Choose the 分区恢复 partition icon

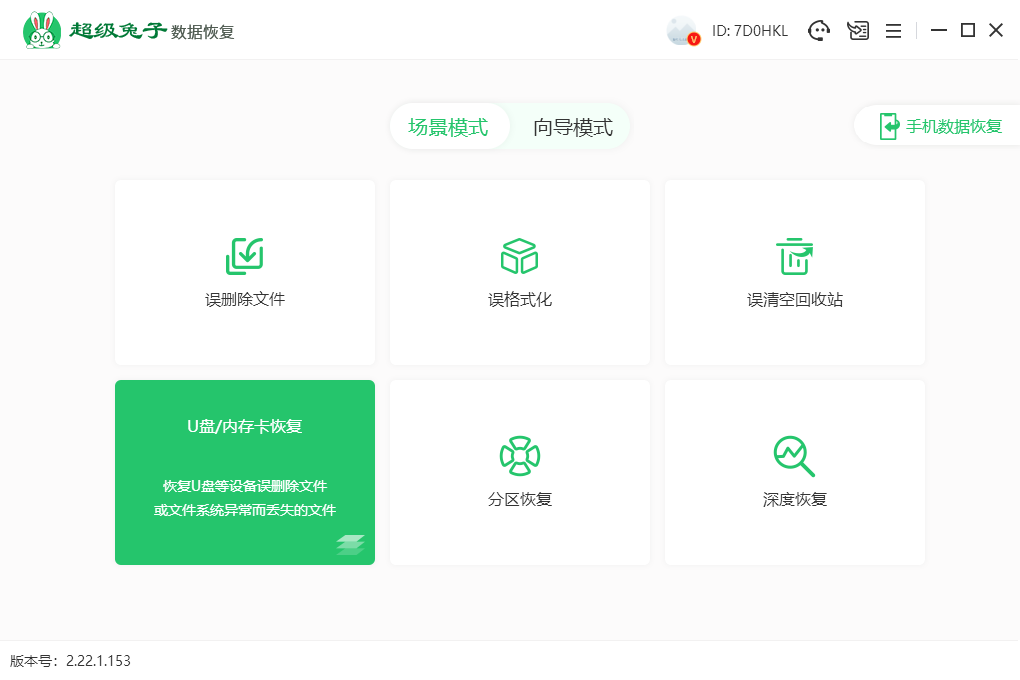(519, 456)
